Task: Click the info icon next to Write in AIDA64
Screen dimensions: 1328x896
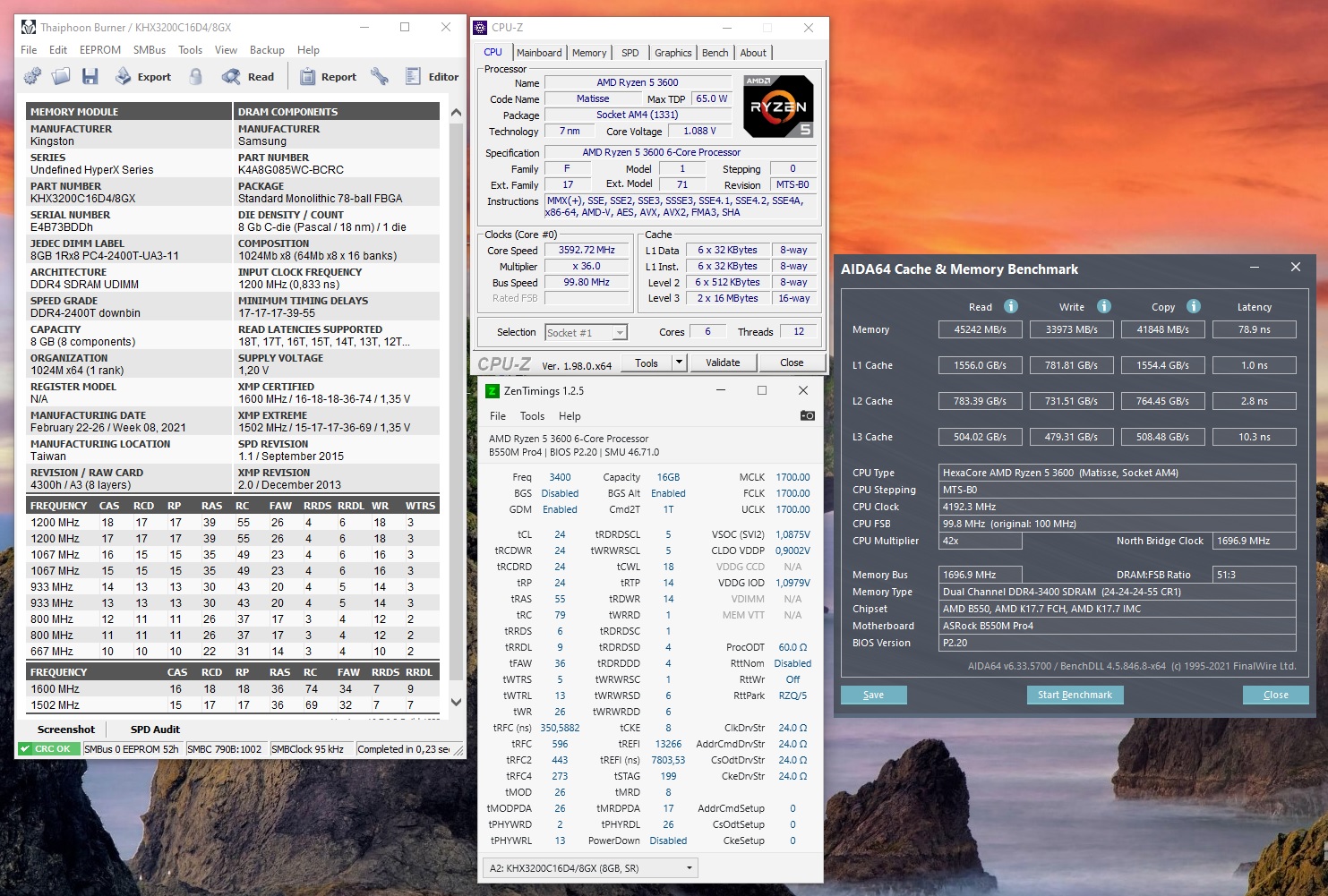Action: [x=1104, y=306]
